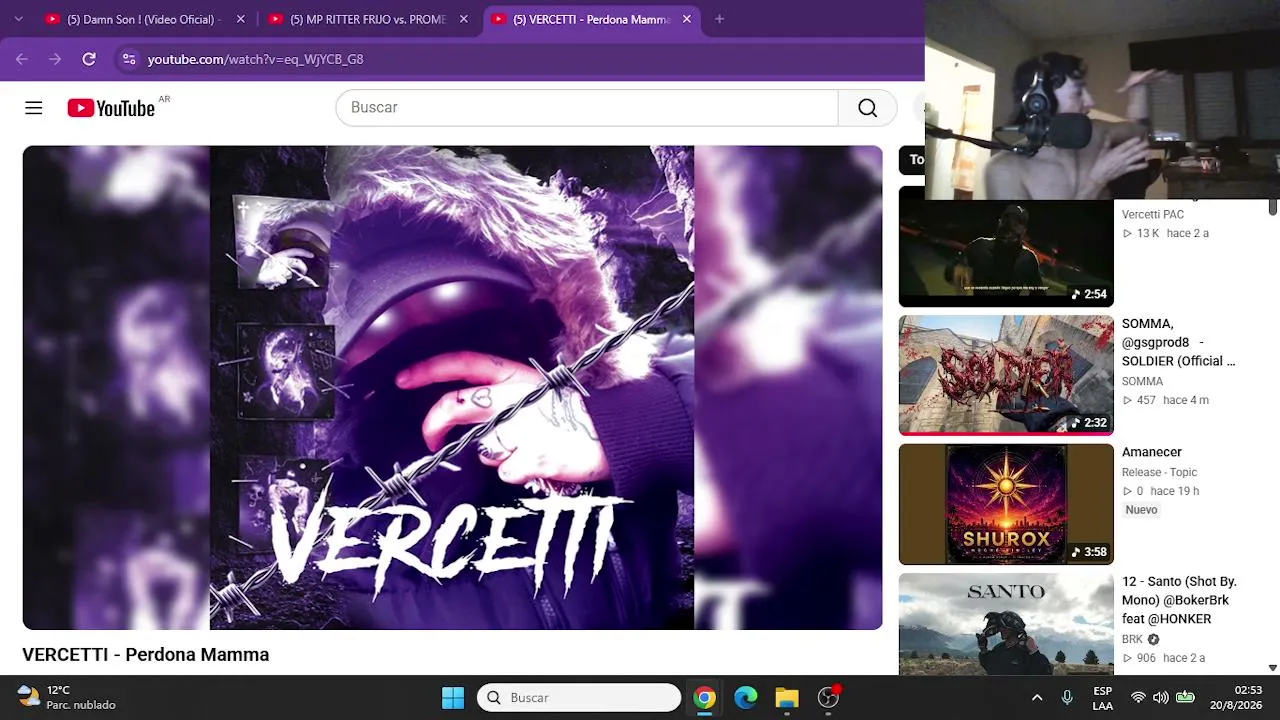The image size is (1280, 720).
Task: Open the weather widget 12°C Parc. nublado
Action: coord(66,698)
